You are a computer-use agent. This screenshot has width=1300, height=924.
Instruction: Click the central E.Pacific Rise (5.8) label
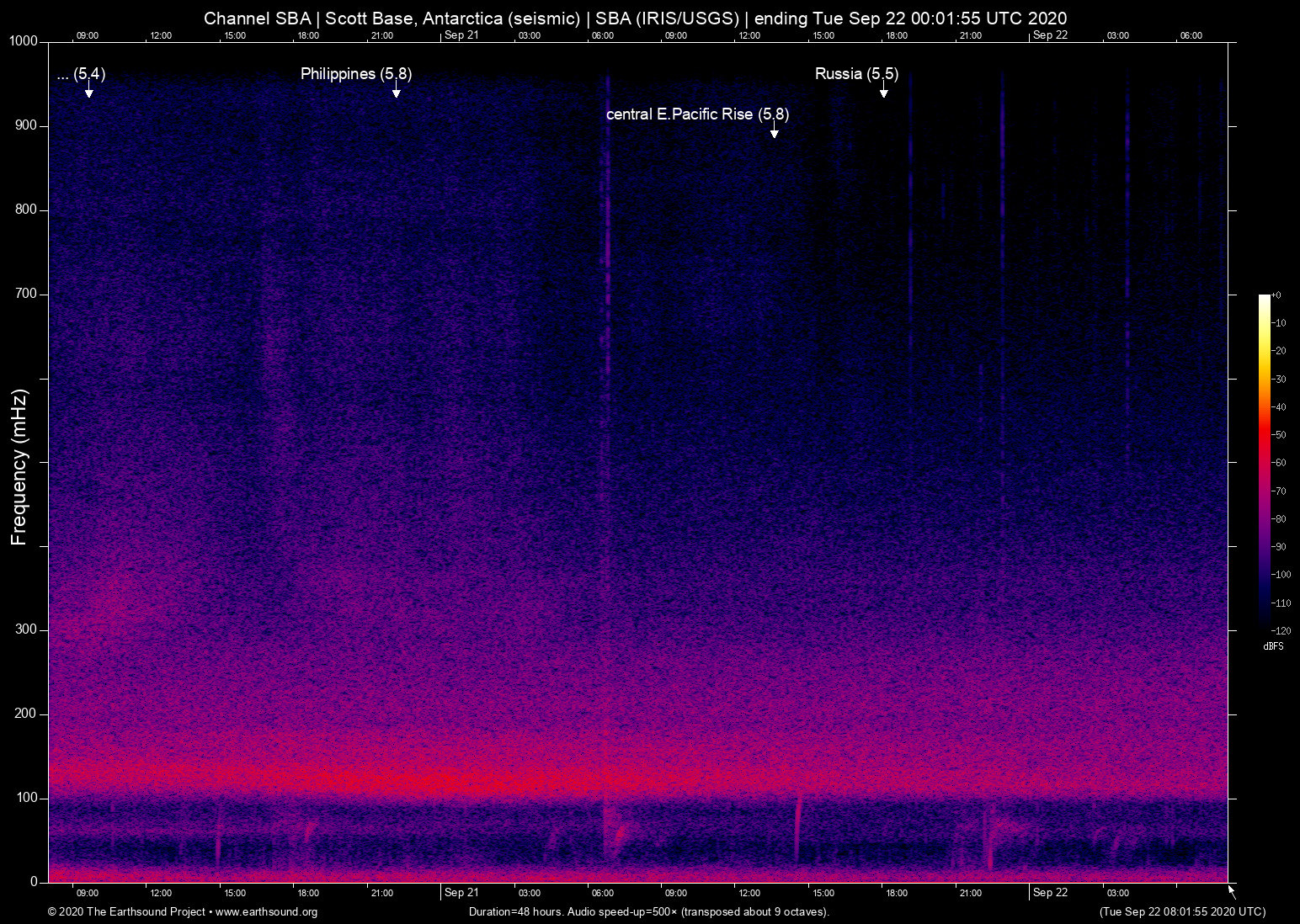coord(697,114)
